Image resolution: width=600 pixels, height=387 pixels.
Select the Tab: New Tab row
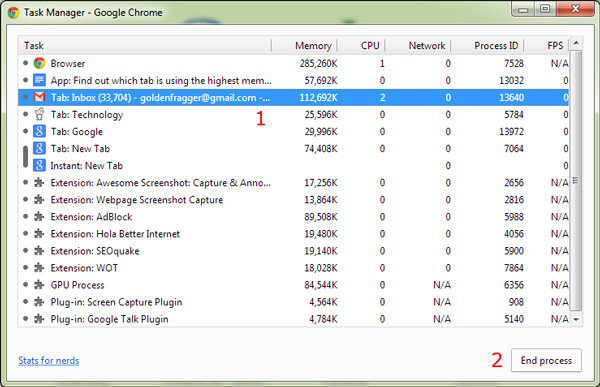pos(293,148)
